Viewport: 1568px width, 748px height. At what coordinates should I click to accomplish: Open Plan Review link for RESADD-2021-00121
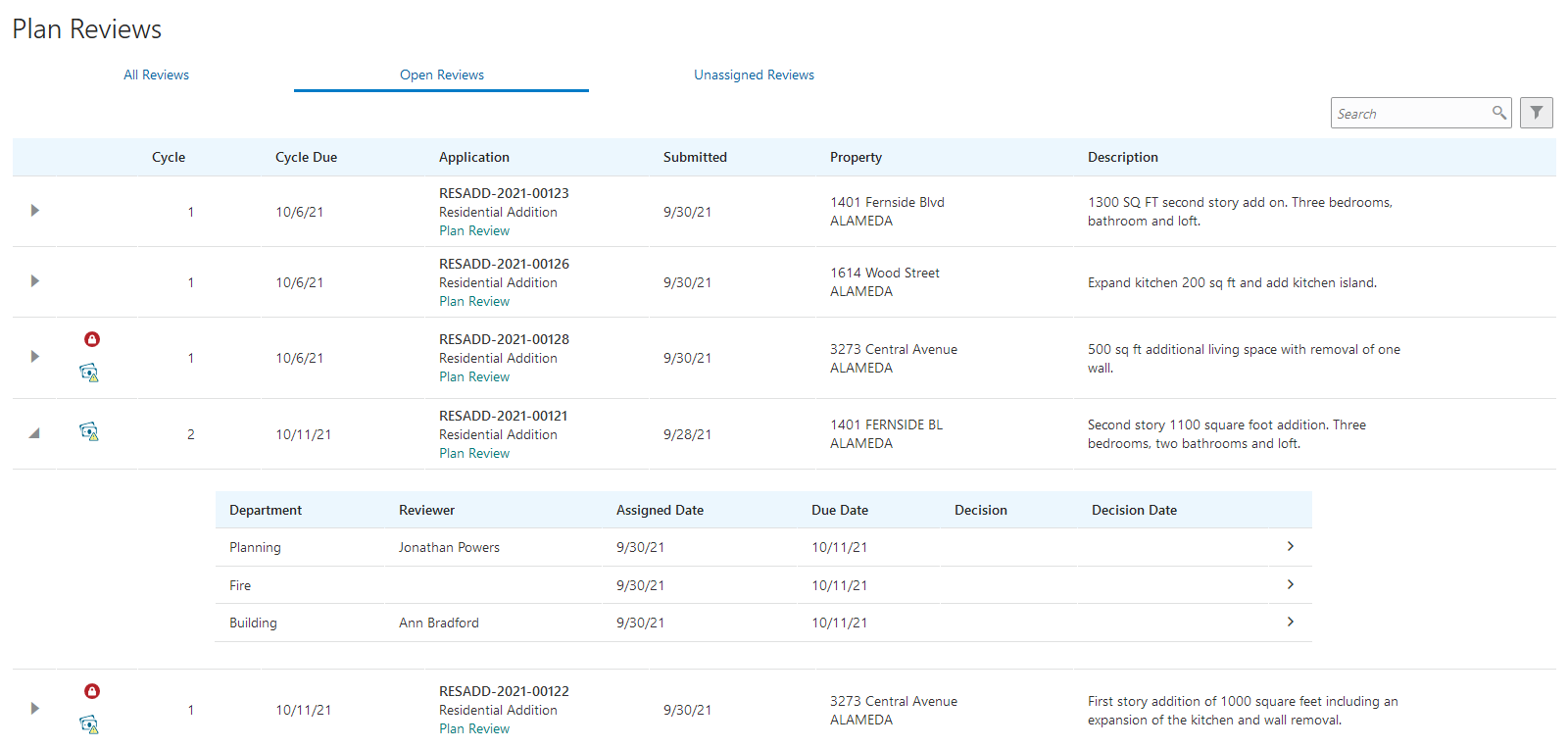tap(474, 453)
